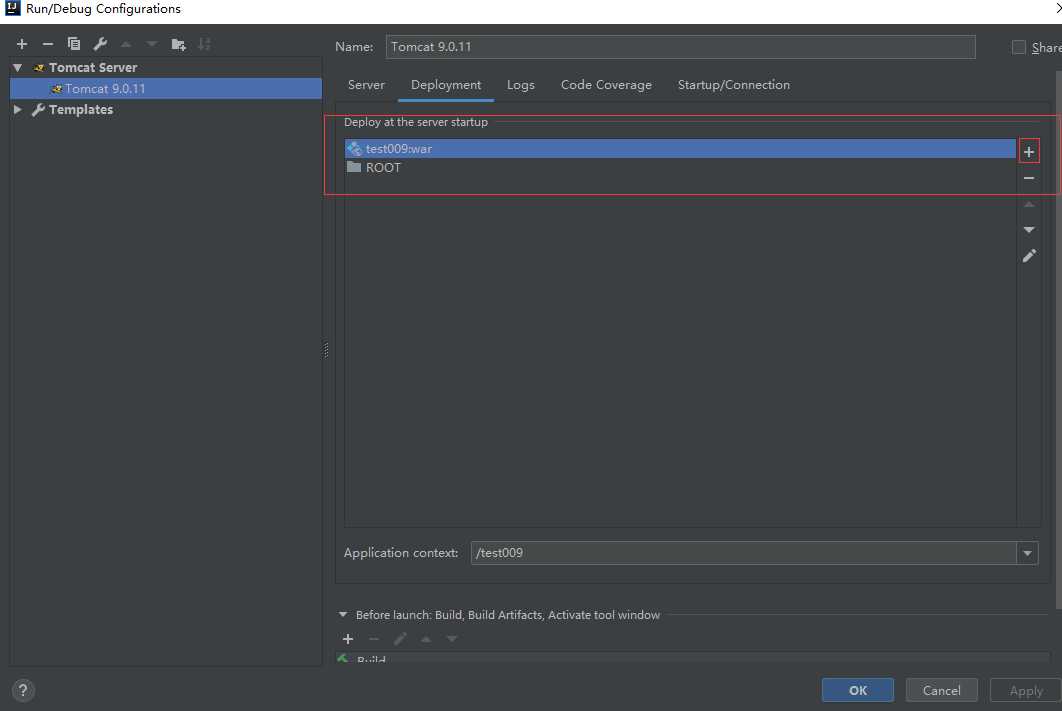The height and width of the screenshot is (711, 1062).
Task: Click the panel splitter handle
Action: coord(326,350)
